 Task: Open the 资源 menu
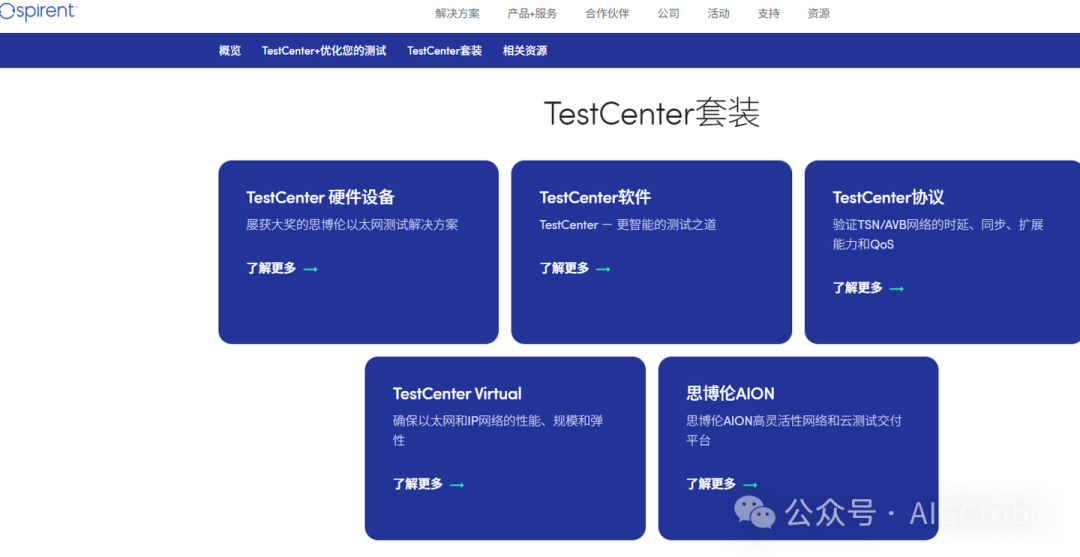coord(818,14)
